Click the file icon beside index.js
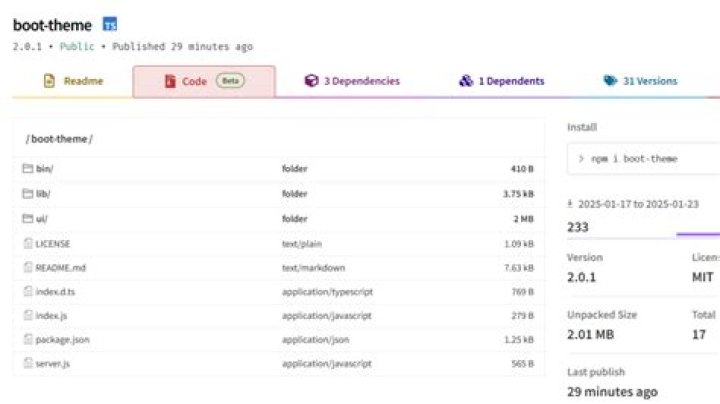This screenshot has height=404, width=720. click(x=28, y=315)
